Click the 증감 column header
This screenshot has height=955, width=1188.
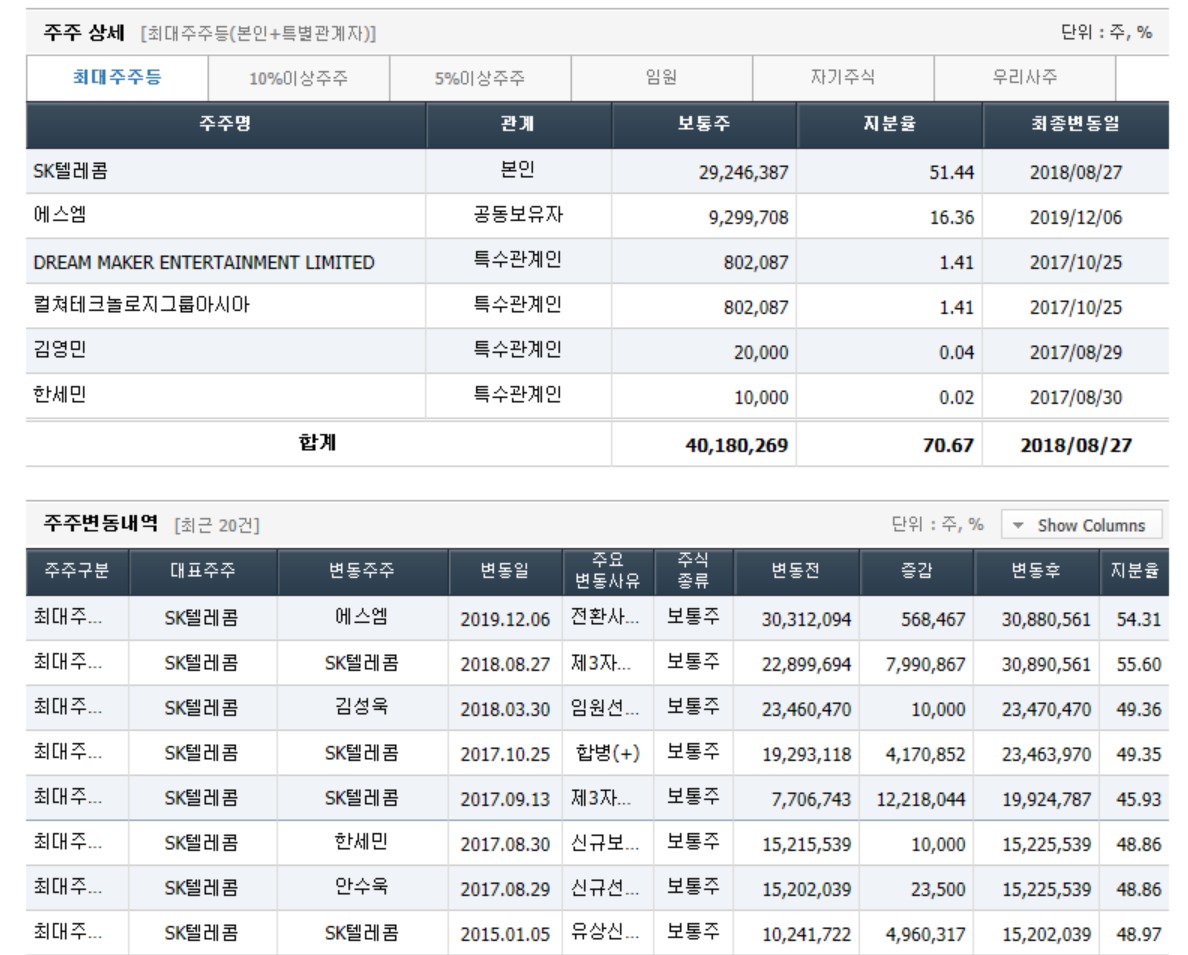tap(917, 571)
